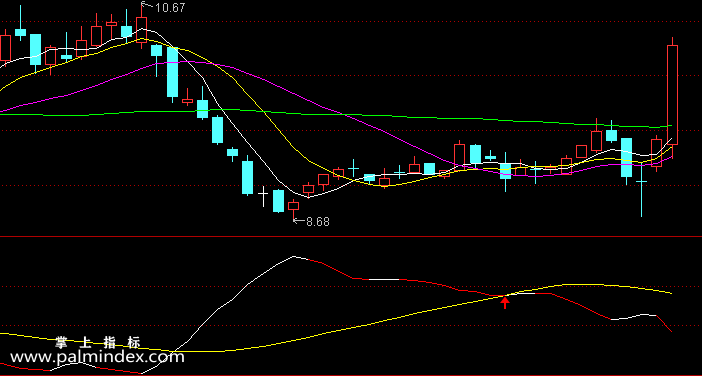Click the red up-arrow buy signal marker
Screen dimensions: 702x376
[505, 303]
